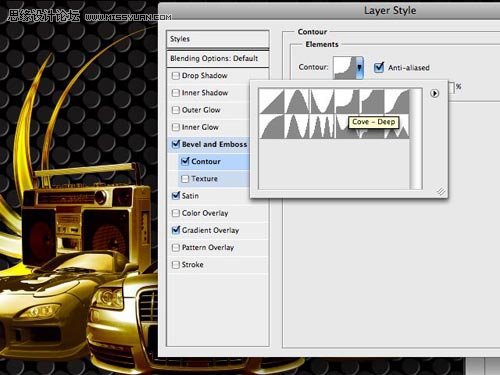This screenshot has height=375, width=500.
Task: Click the contour picker vertical scrollbar
Action: click(x=416, y=139)
